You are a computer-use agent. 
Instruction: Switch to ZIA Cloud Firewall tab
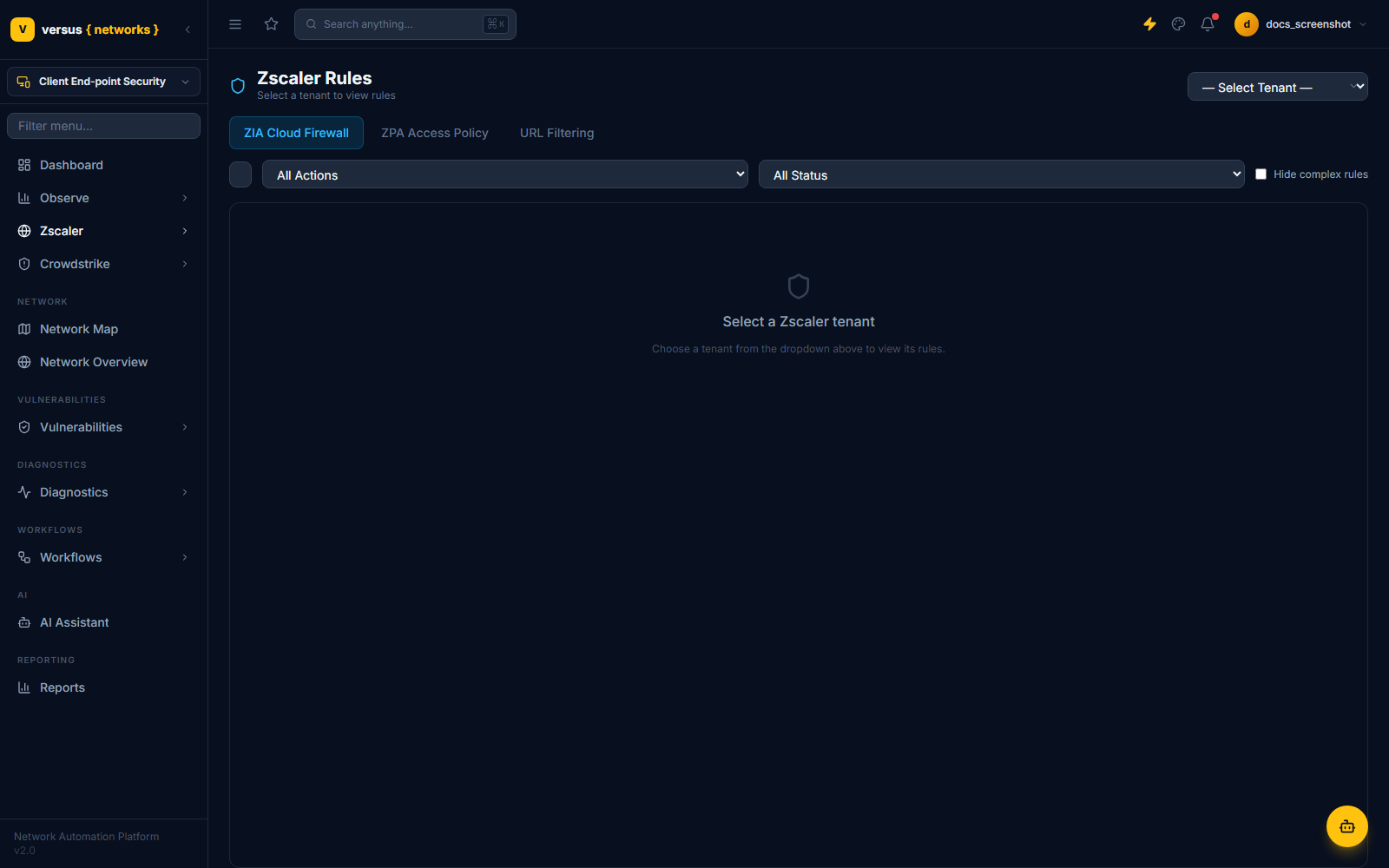(296, 133)
